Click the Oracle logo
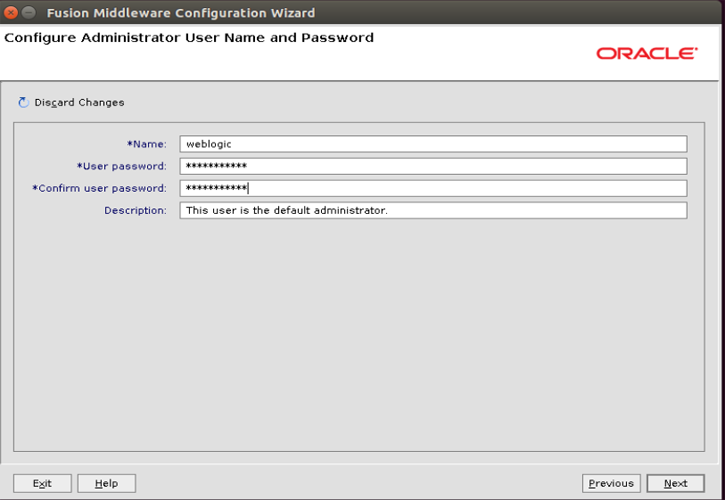Screen dimensions: 725x500 [646, 53]
